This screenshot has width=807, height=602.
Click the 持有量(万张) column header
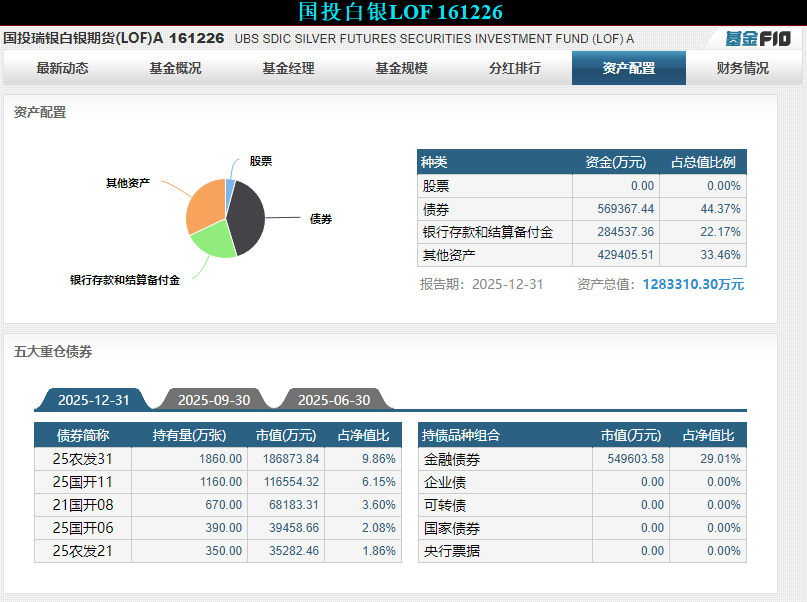pos(189,435)
